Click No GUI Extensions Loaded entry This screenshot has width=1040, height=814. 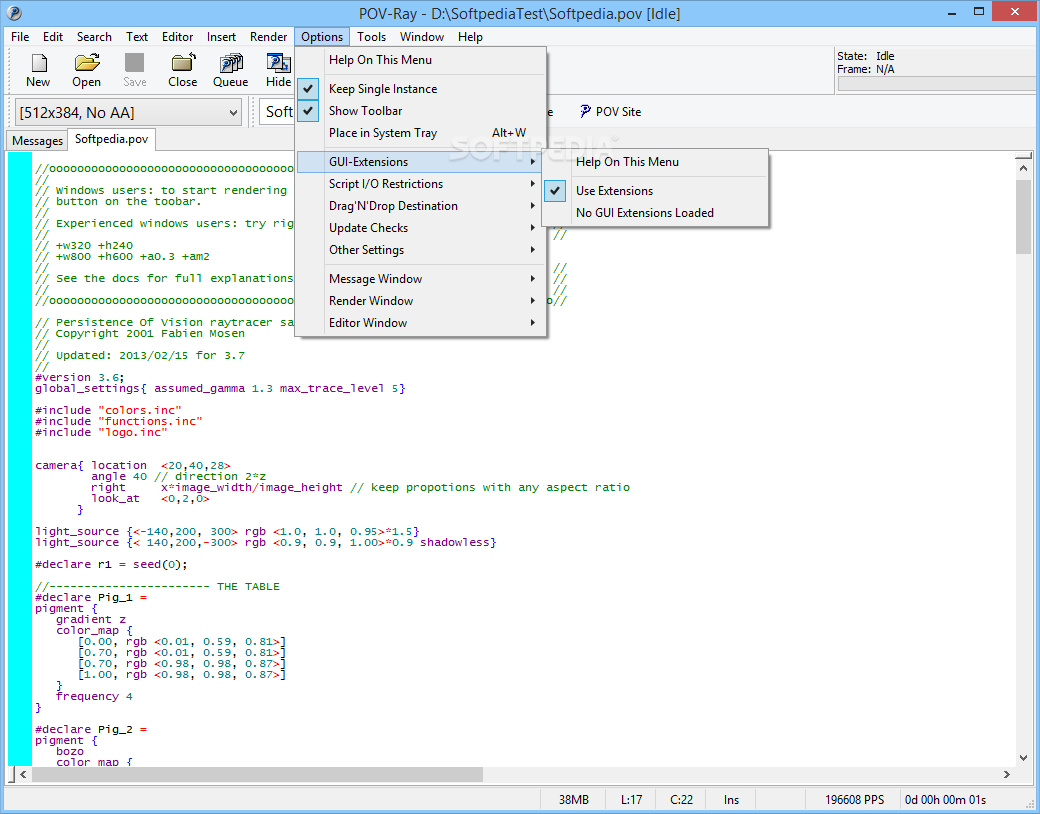pos(644,213)
